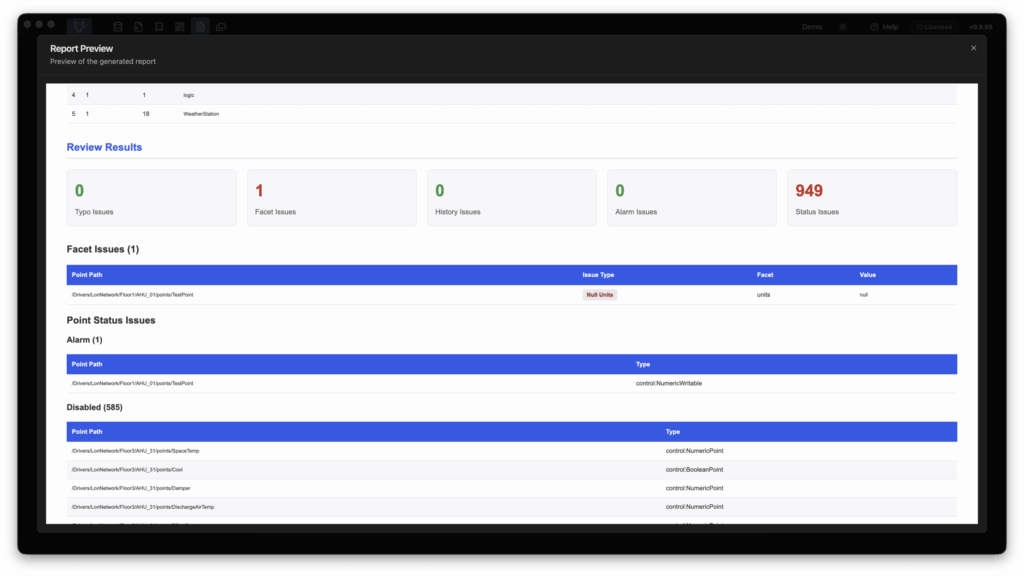1024x576 pixels.
Task: Open the grid dashboard icon in toolbar
Action: click(x=180, y=27)
